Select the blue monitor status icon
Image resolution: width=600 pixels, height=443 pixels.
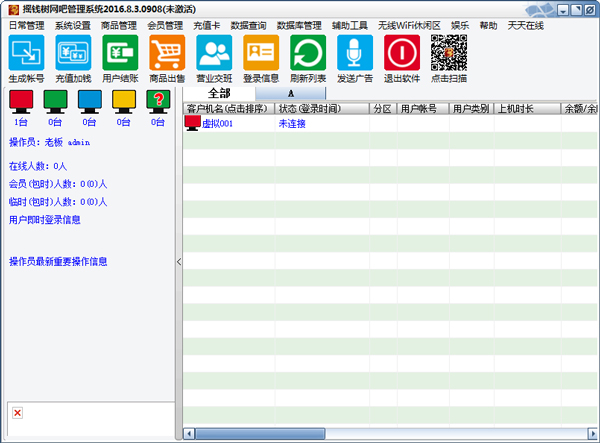coord(90,102)
